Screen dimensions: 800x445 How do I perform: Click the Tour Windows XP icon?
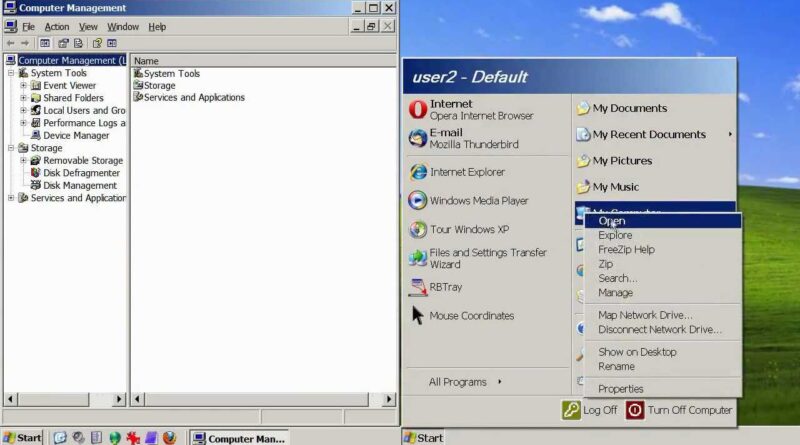click(x=418, y=229)
